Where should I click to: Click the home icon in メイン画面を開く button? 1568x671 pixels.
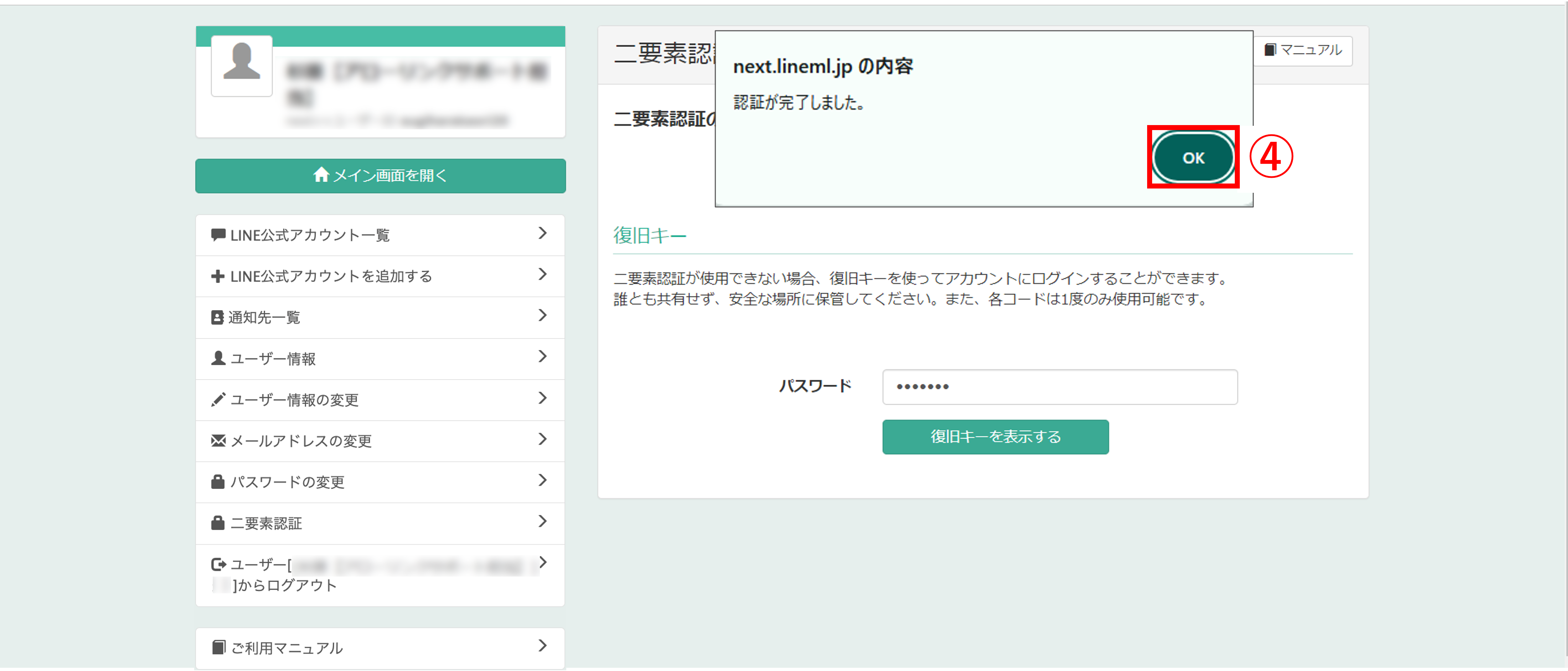point(321,175)
